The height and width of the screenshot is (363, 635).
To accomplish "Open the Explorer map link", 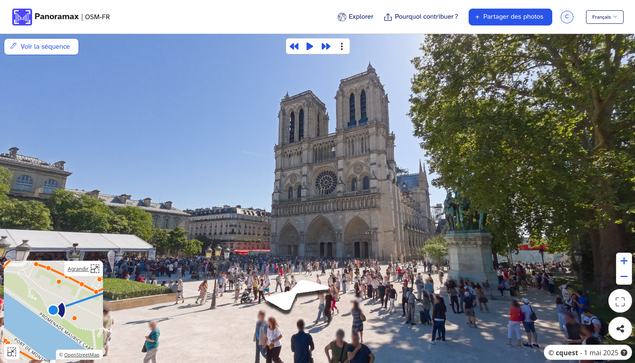I will (x=355, y=17).
